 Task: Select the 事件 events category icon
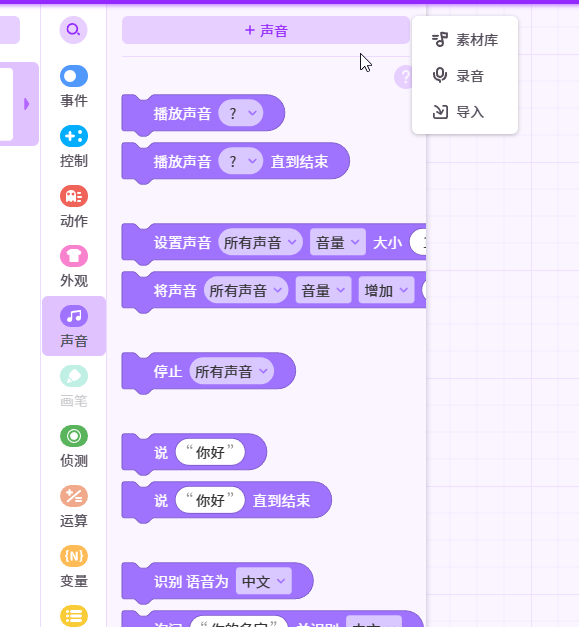click(x=74, y=76)
